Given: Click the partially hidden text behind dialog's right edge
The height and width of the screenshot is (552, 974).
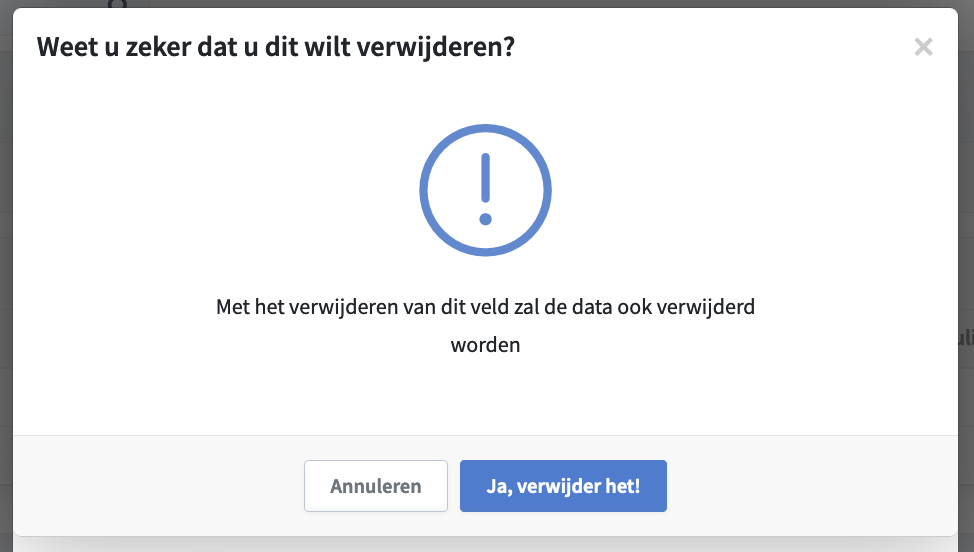Looking at the screenshot, I should (x=966, y=338).
